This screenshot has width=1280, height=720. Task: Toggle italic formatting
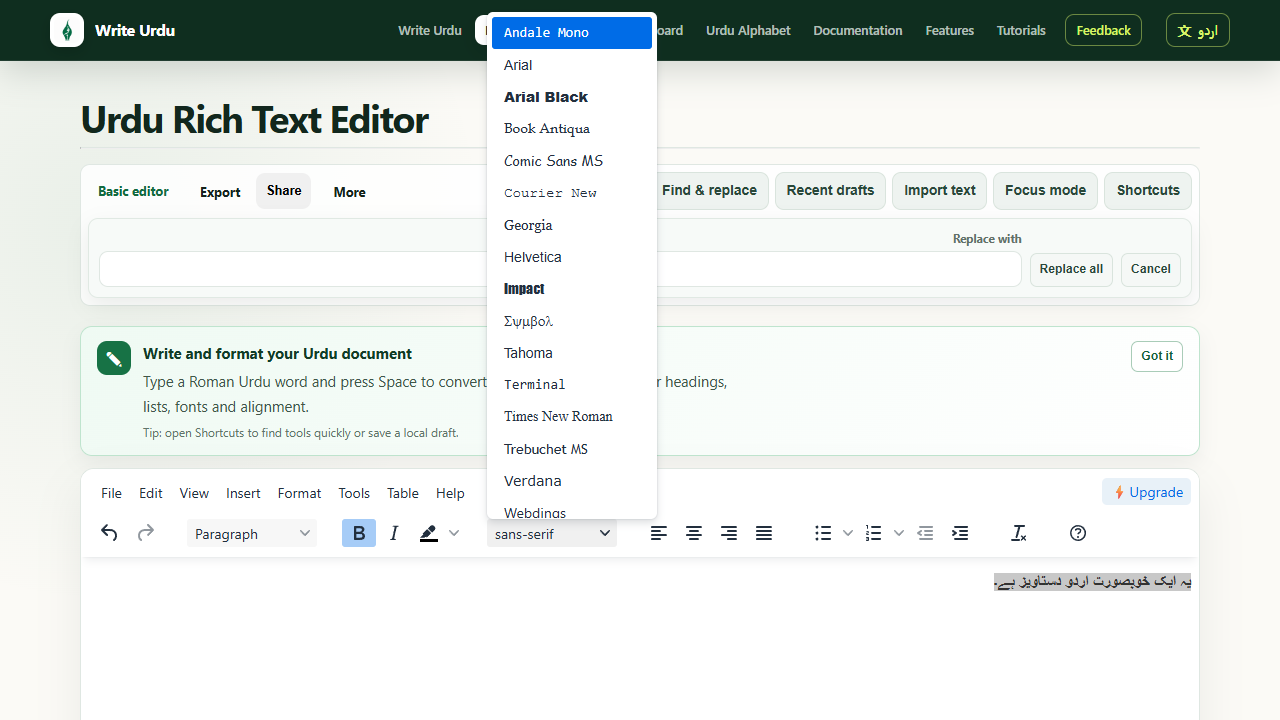coord(394,533)
